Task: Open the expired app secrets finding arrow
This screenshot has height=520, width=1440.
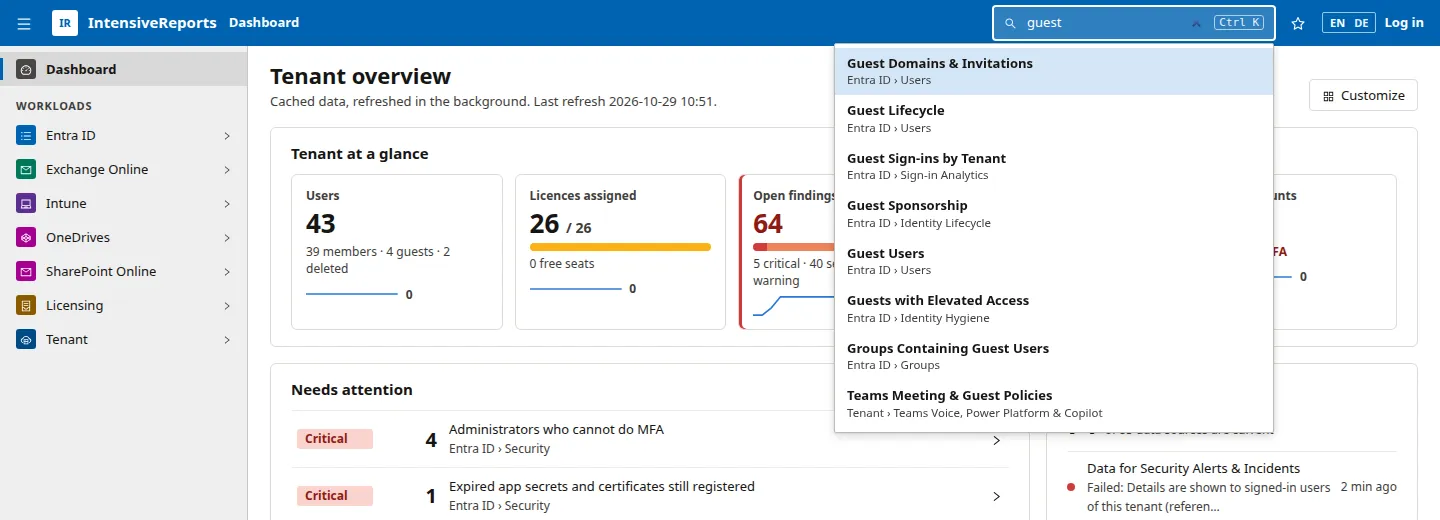Action: 996,496
